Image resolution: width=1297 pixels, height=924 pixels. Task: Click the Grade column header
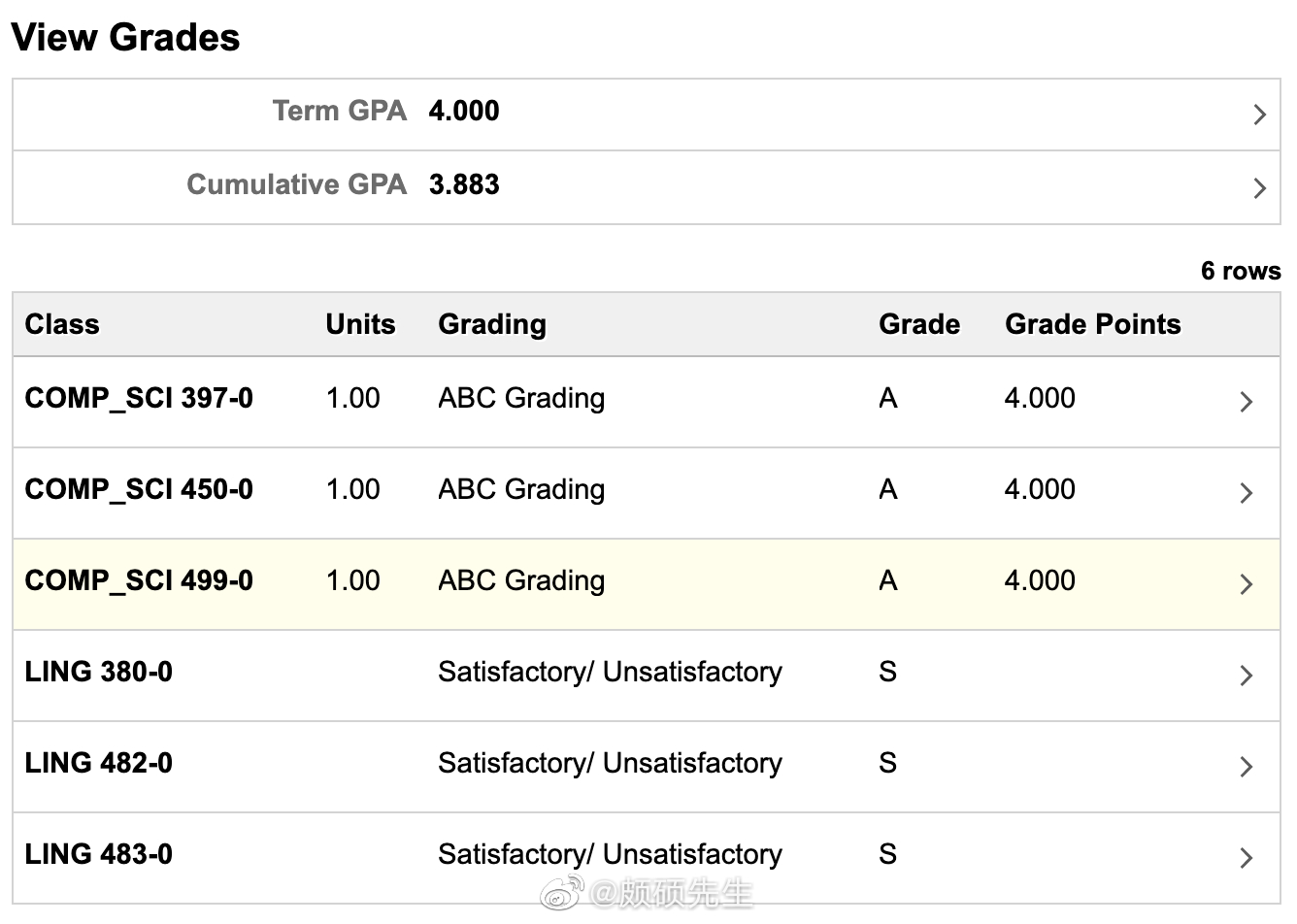918,324
